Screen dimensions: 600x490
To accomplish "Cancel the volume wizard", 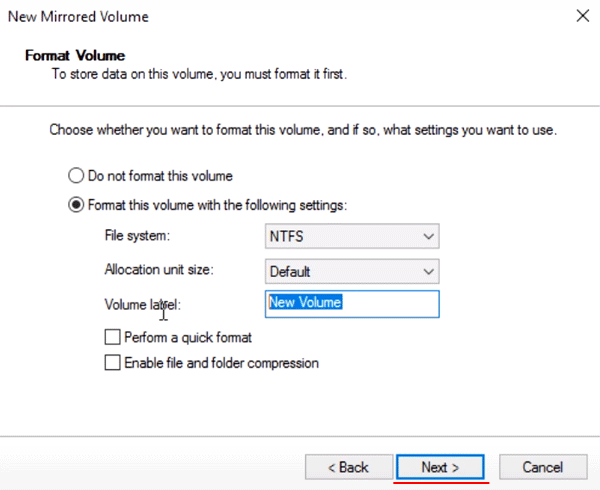I will pyautogui.click(x=543, y=467).
